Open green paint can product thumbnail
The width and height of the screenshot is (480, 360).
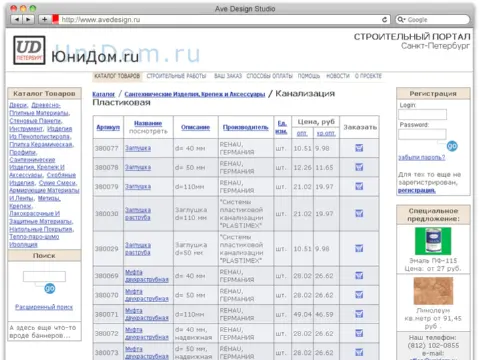tap(433, 241)
